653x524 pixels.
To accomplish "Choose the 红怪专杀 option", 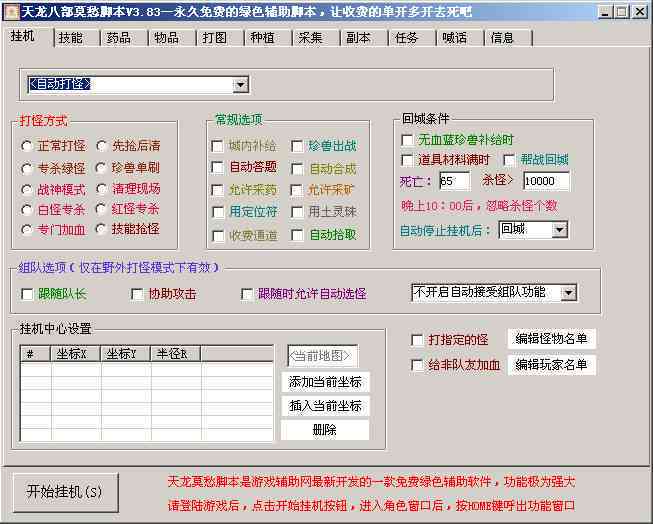I will [x=101, y=209].
